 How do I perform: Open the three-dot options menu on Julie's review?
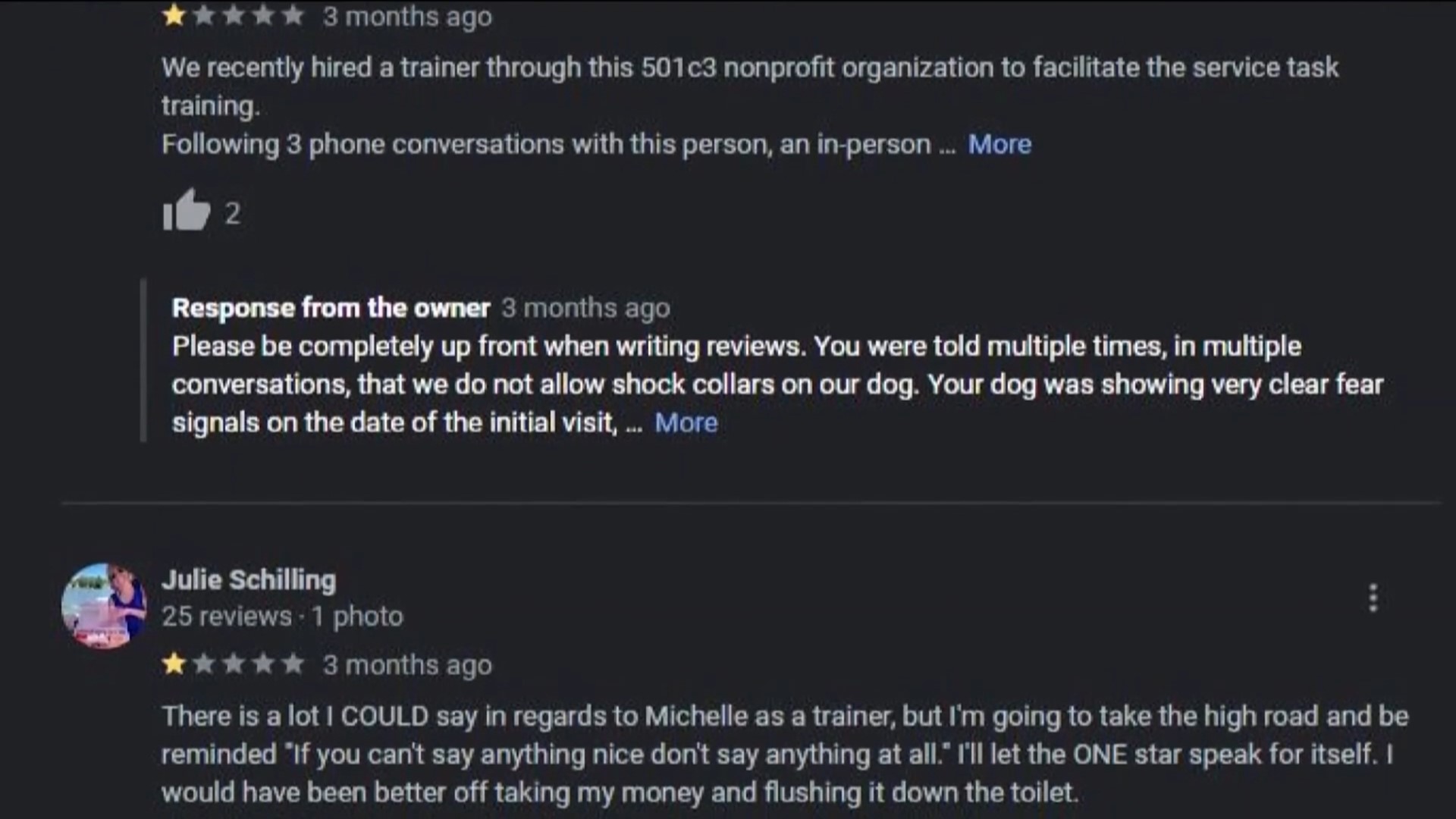(1373, 598)
